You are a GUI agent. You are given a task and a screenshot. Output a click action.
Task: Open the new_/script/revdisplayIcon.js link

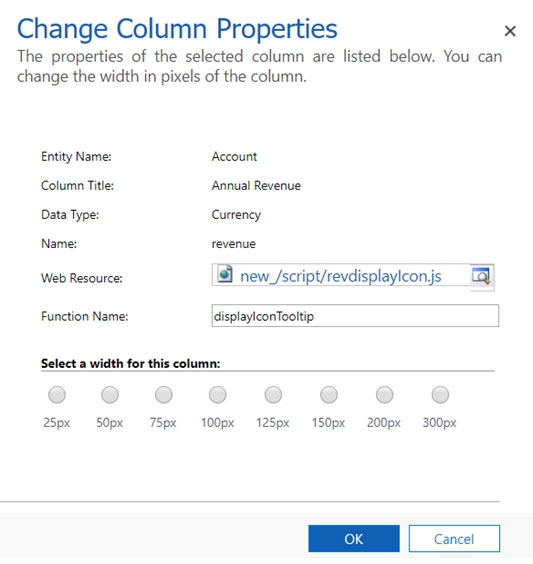pyautogui.click(x=340, y=276)
